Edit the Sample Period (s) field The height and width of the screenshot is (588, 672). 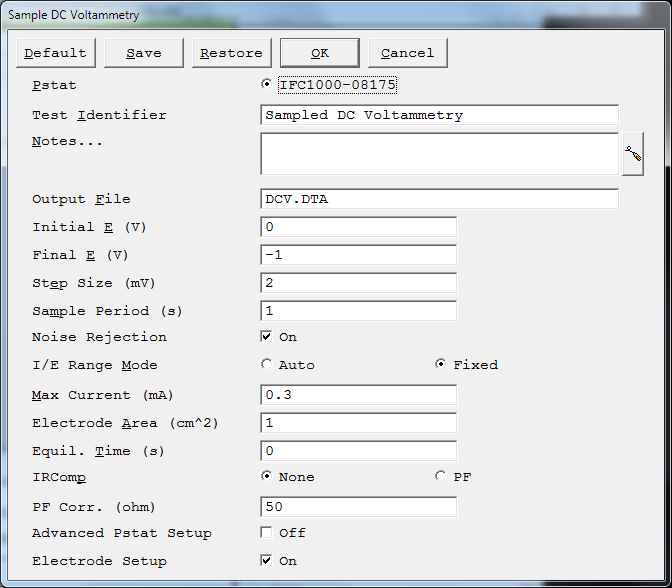358,311
